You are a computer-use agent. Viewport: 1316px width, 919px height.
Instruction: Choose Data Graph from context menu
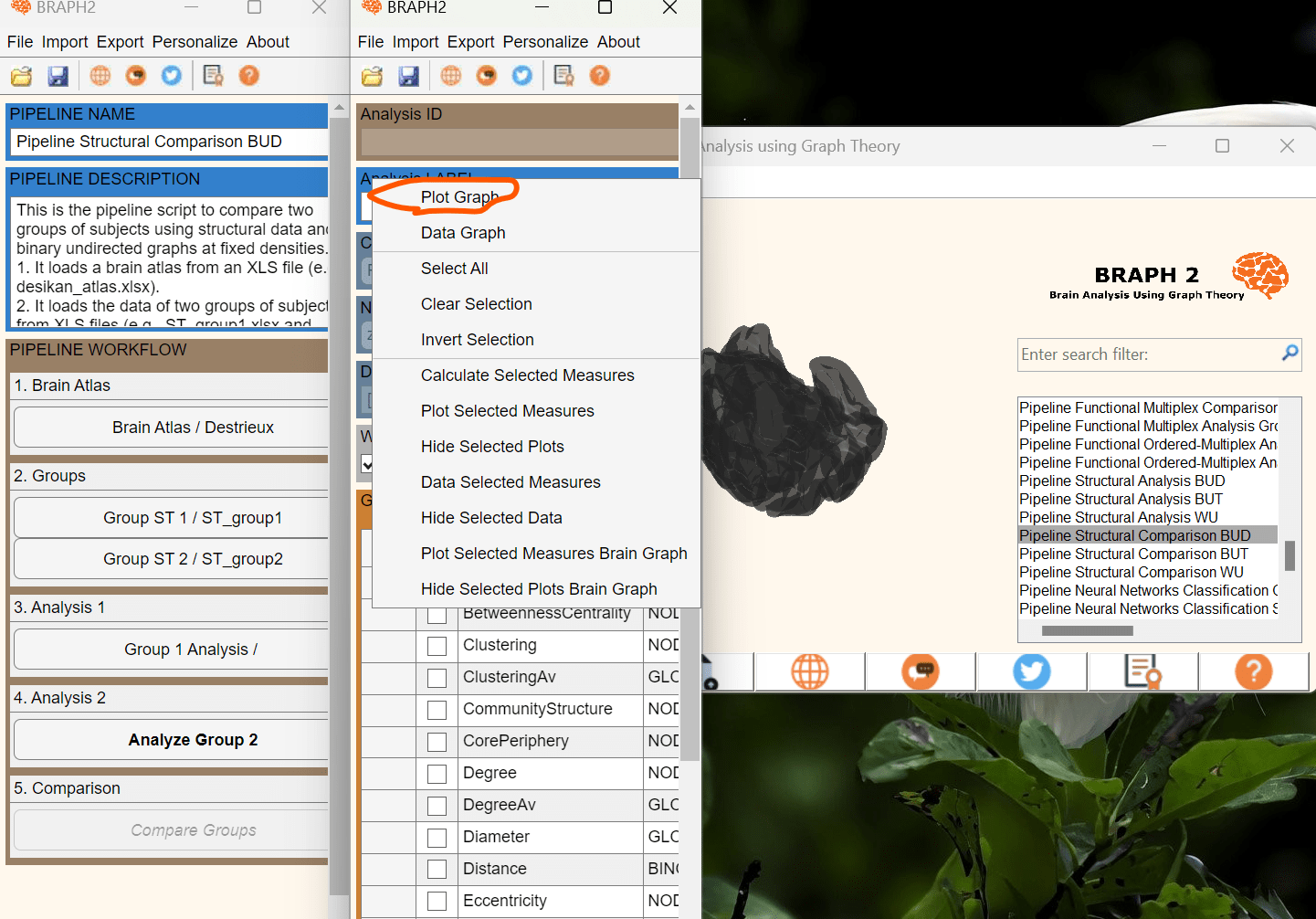[x=536, y=233]
